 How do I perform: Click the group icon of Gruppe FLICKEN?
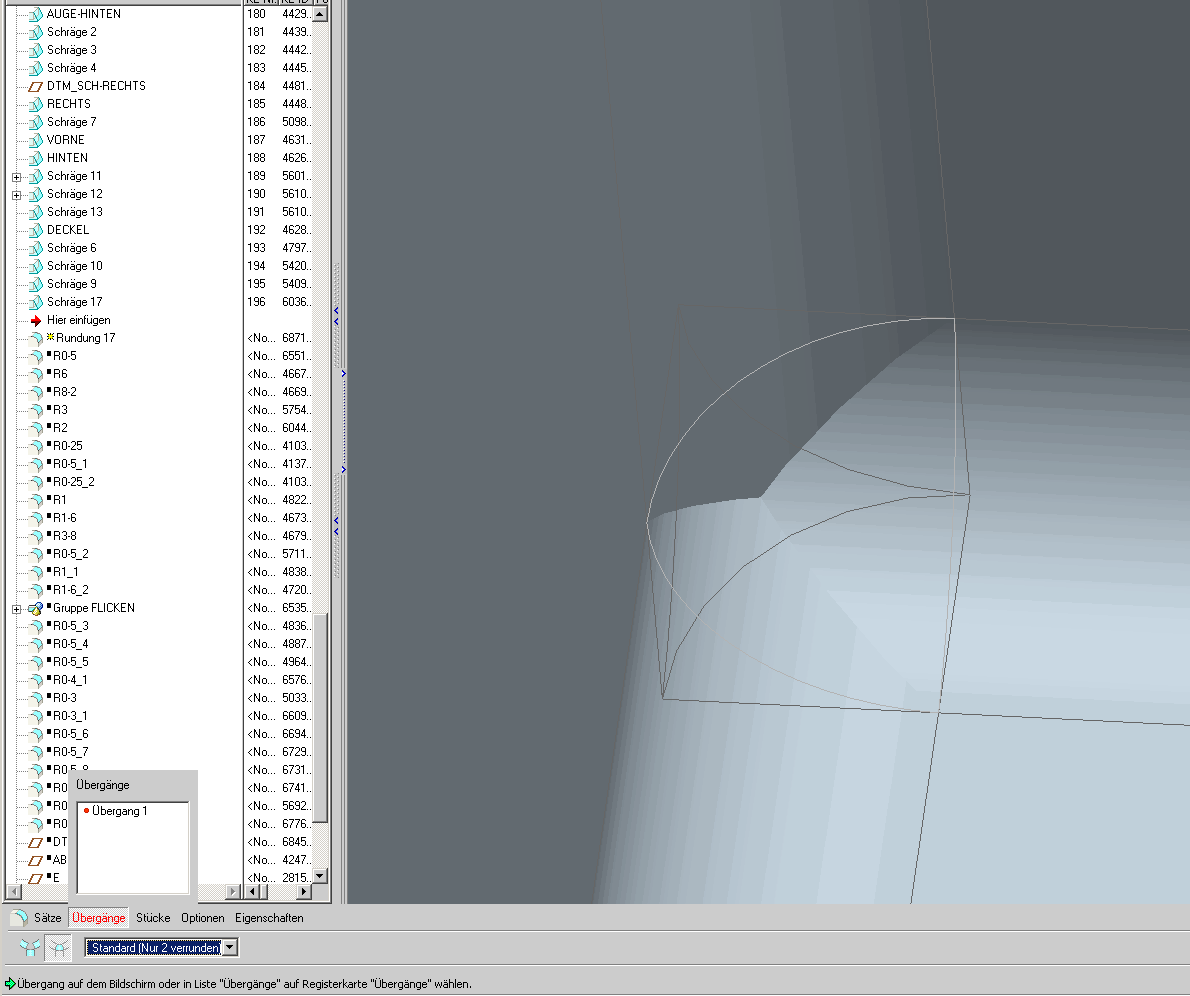[x=36, y=608]
